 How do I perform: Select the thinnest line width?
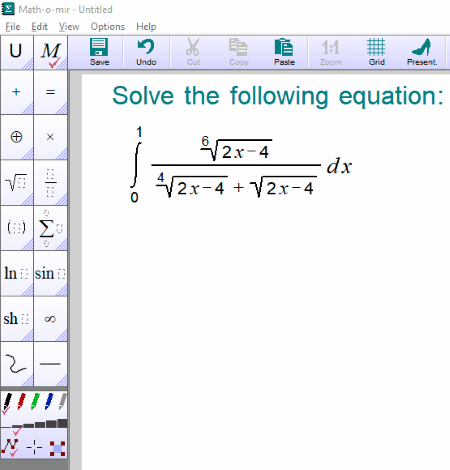pos(6,426)
